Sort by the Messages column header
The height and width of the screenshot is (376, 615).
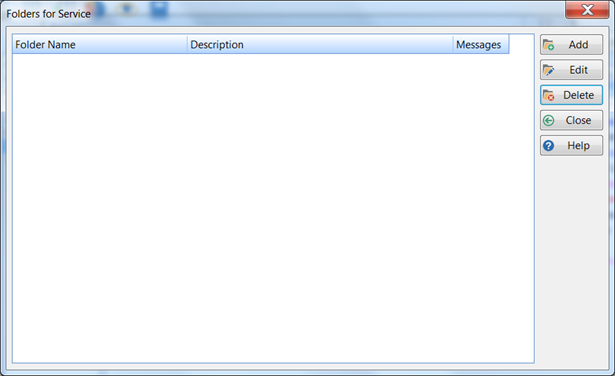(x=481, y=45)
